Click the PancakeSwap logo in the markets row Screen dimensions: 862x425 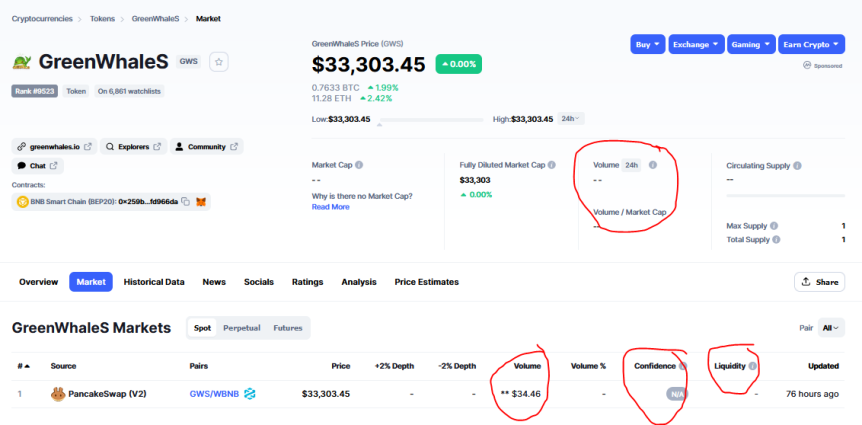[58, 394]
